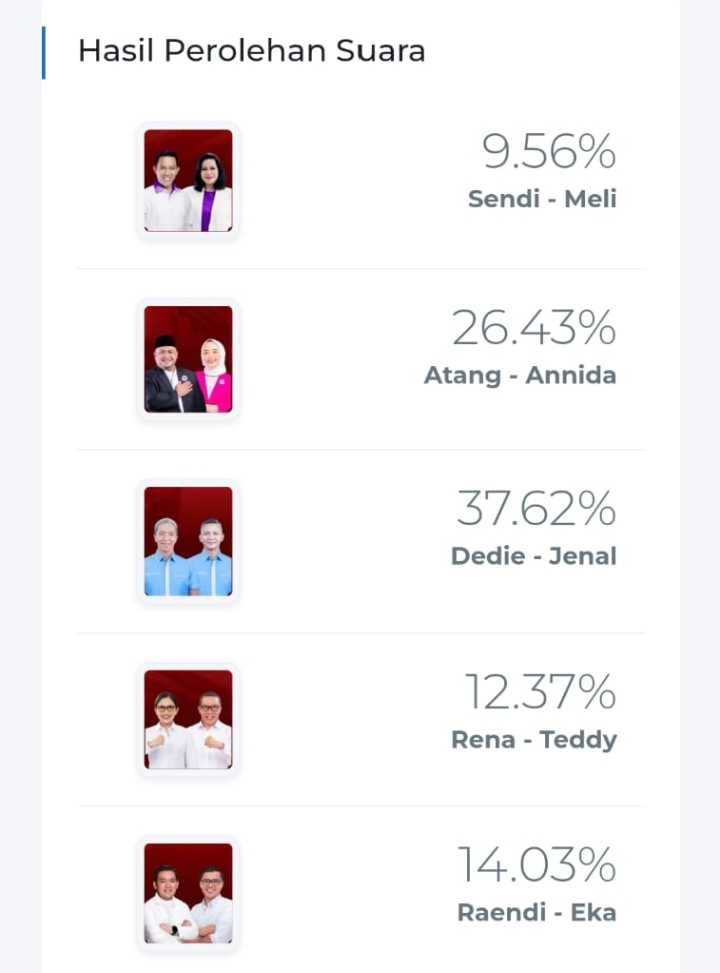The height and width of the screenshot is (973, 720).
Task: Select the 9.56% vote percentage
Action: click(549, 151)
